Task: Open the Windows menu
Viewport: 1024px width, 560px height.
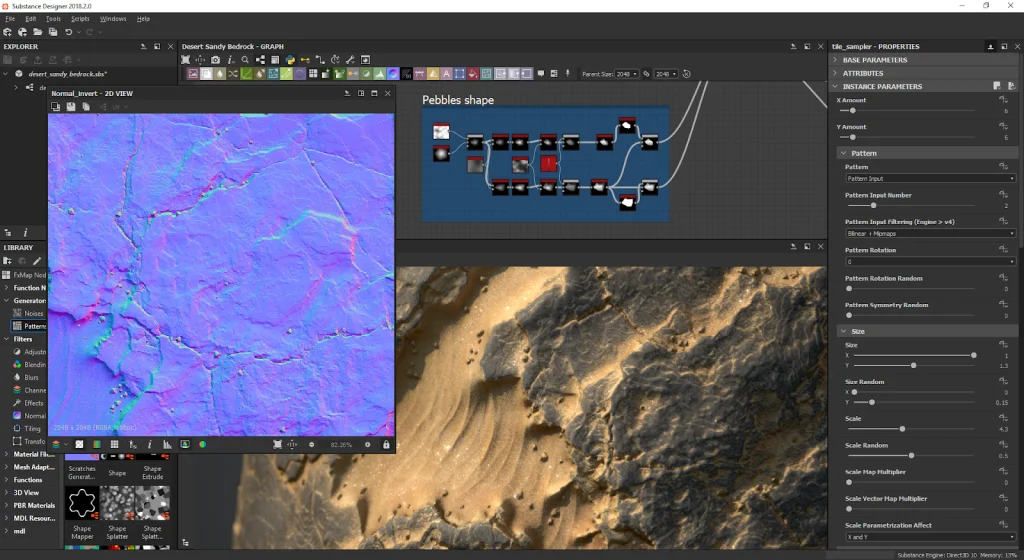Action: pos(113,19)
